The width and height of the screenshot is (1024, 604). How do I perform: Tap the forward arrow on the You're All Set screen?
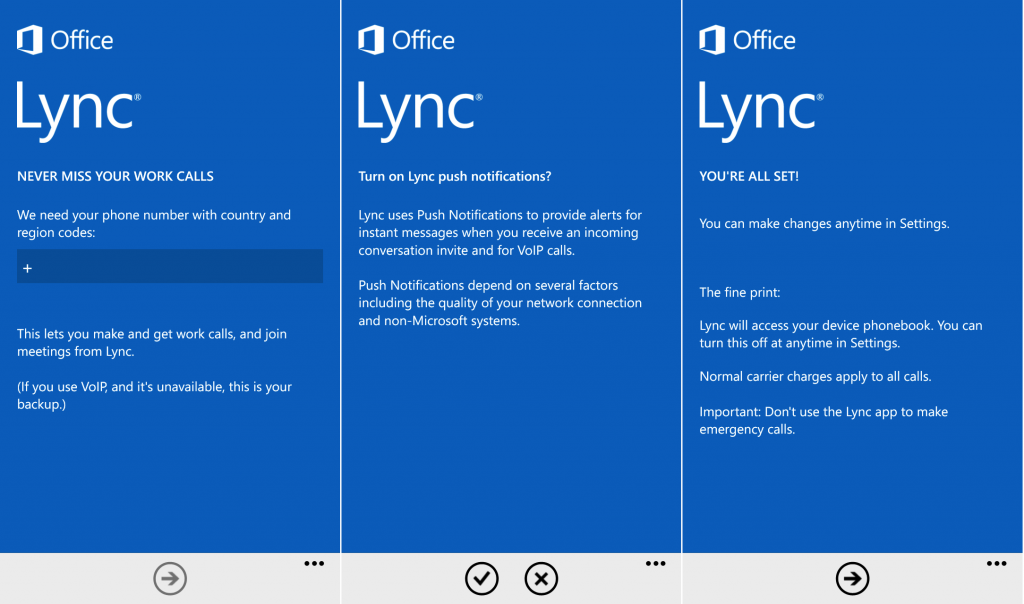click(851, 578)
